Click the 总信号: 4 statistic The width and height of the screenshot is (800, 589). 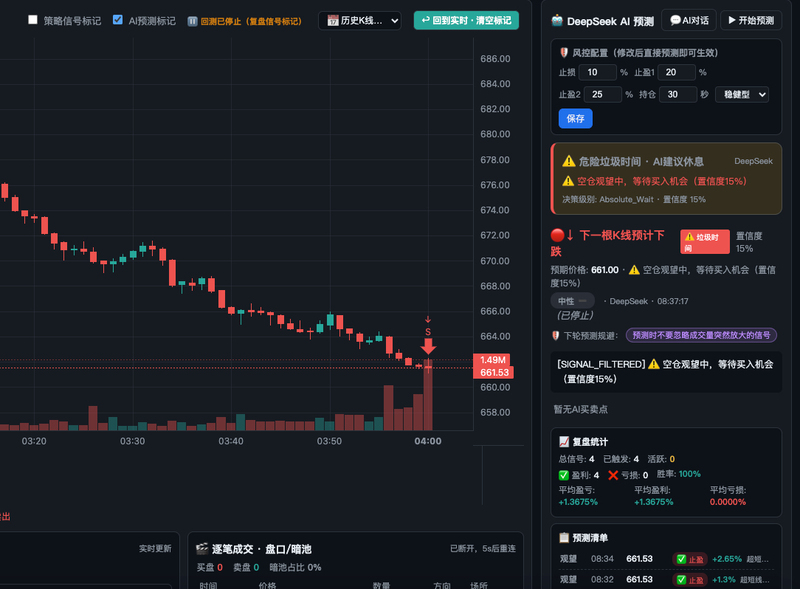click(x=577, y=459)
